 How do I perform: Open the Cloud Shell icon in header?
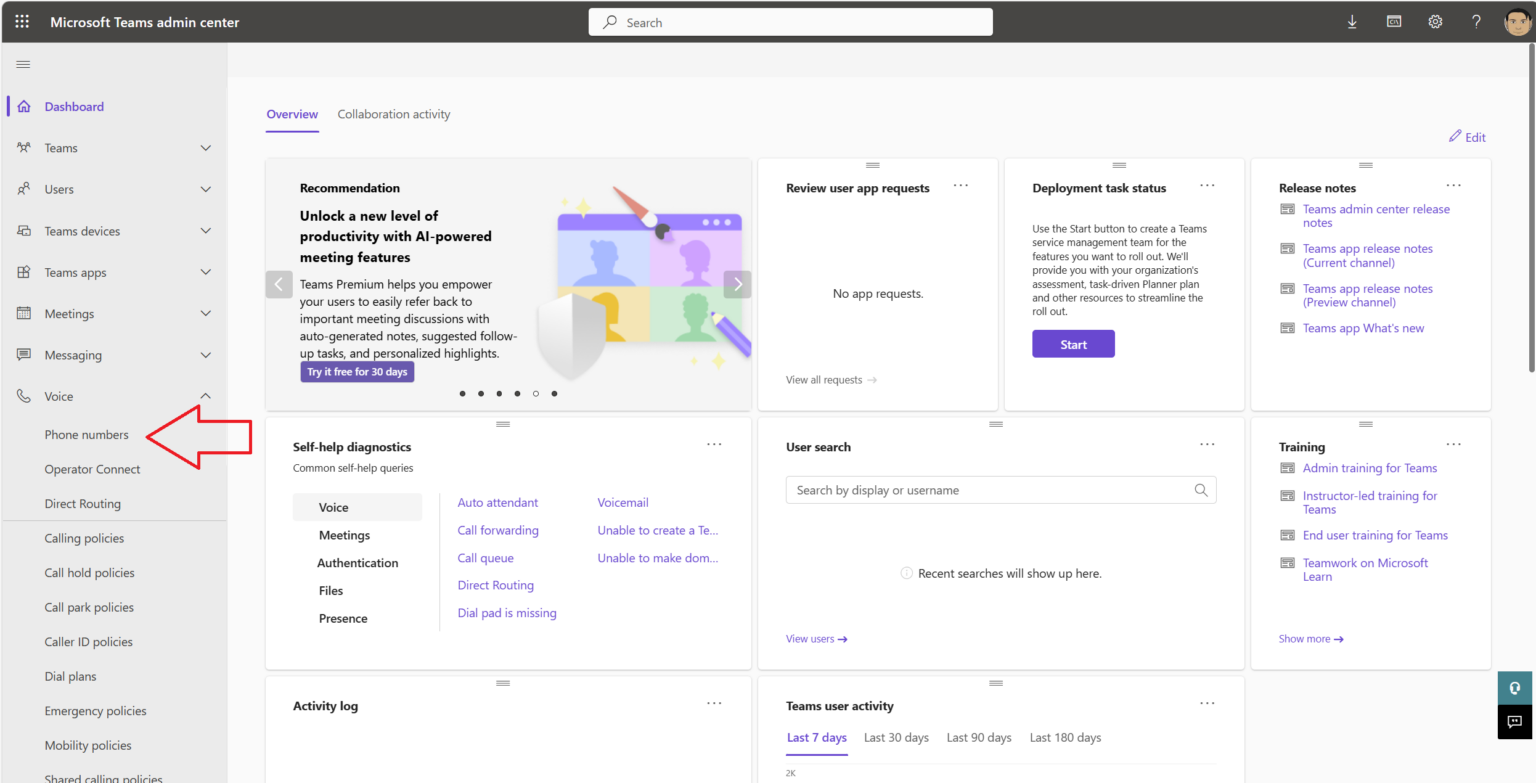[x=1394, y=22]
